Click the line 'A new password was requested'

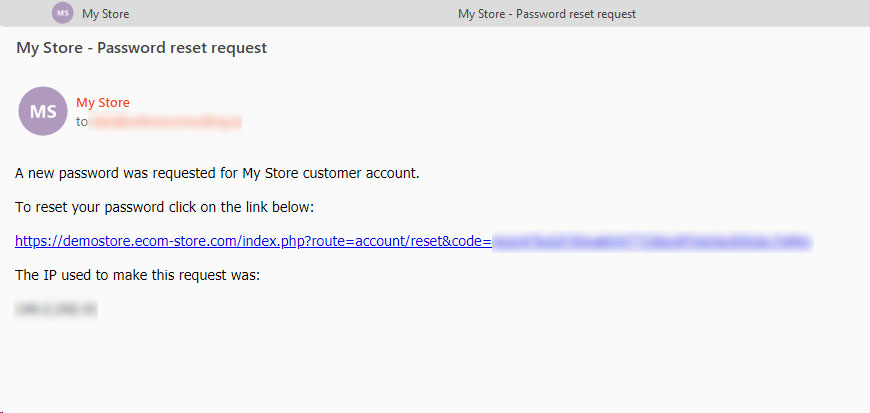click(x=217, y=173)
